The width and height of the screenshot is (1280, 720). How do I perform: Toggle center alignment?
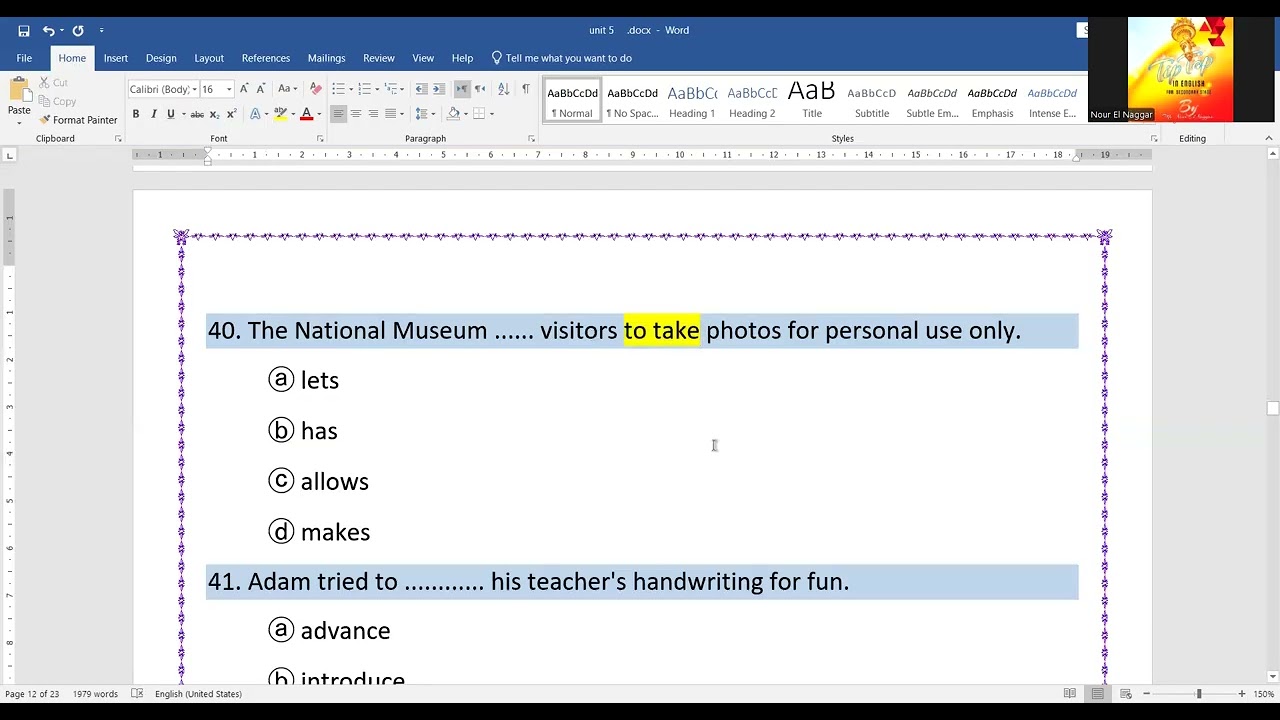click(355, 114)
